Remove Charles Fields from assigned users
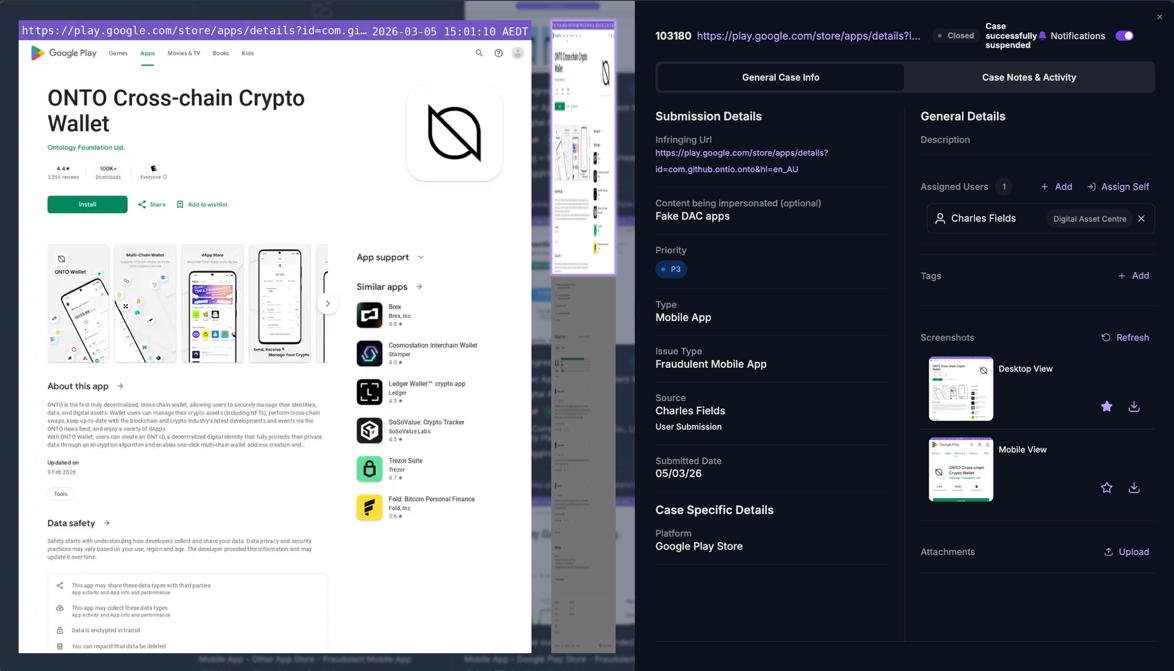The height and width of the screenshot is (671, 1174). click(x=1141, y=219)
